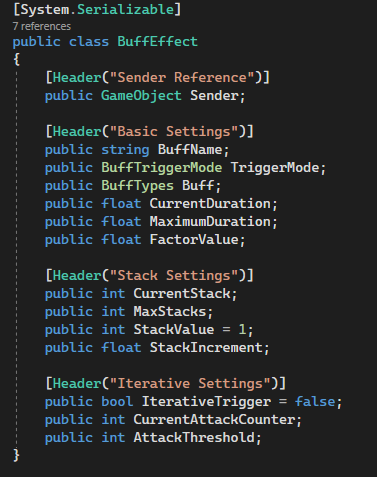Viewport: 377px width, 477px height.
Task: Click the "Stack Settings" header string
Action: [x=174, y=276]
